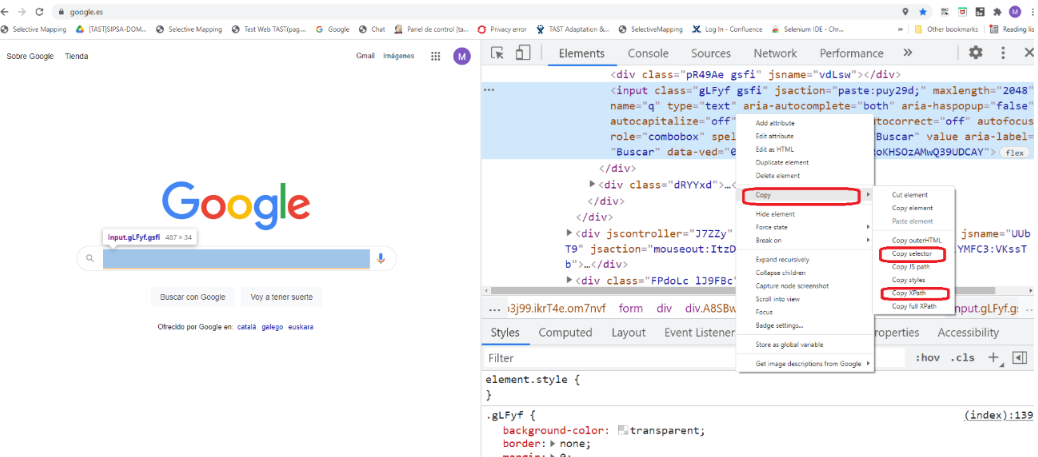This screenshot has width=1038, height=457.
Task: Open the Gmail link
Action: pyautogui.click(x=365, y=56)
